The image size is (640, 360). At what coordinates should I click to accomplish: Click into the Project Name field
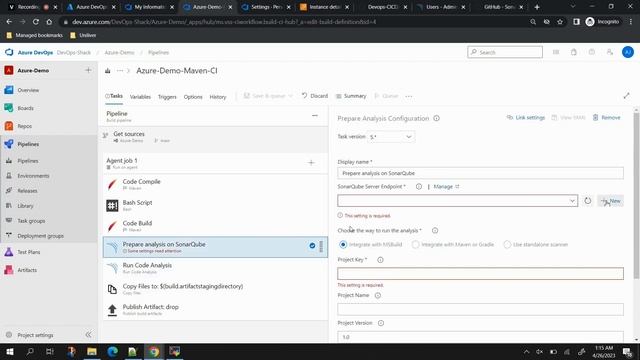coord(480,309)
